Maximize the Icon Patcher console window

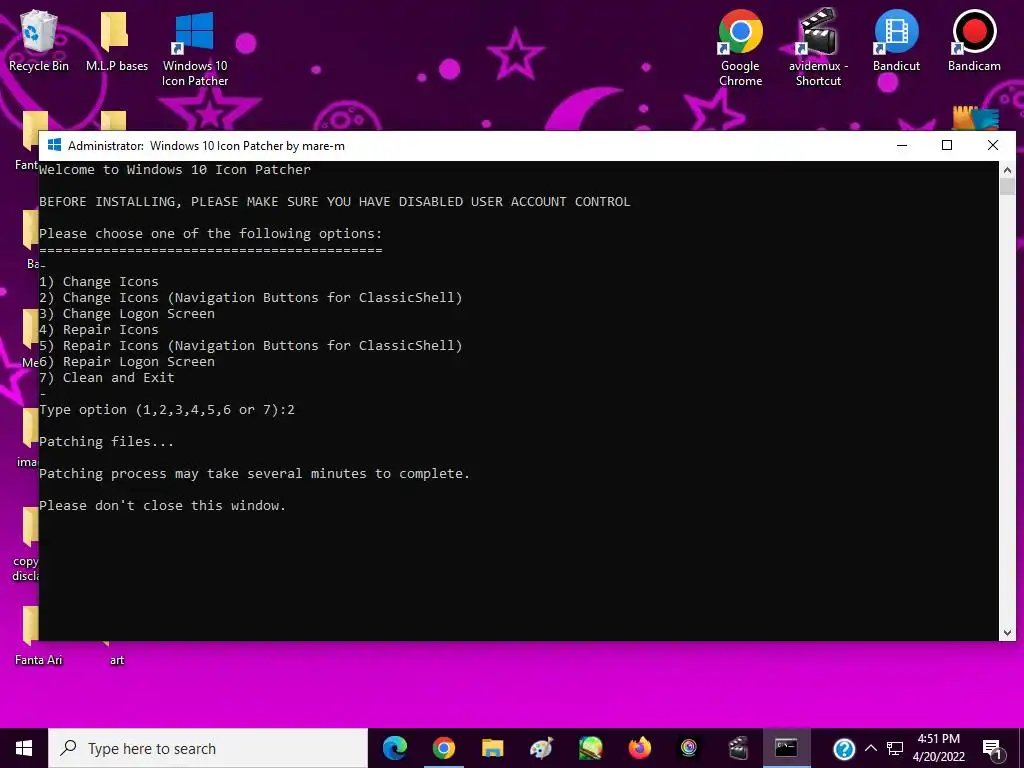[x=947, y=145]
